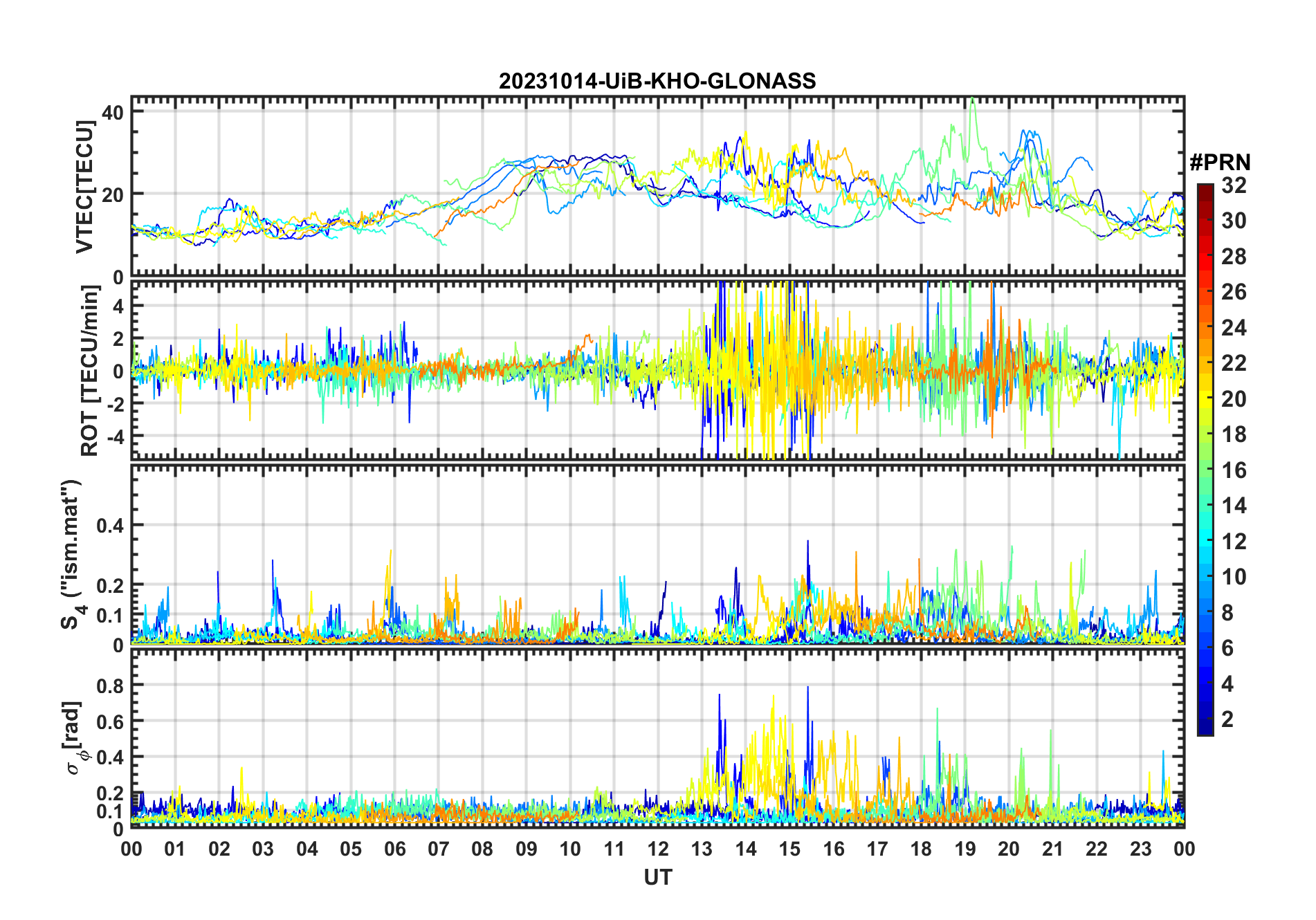The width and height of the screenshot is (1316, 920).
Task: Click the 23 hour tick on UT axis
Action: 1141,849
